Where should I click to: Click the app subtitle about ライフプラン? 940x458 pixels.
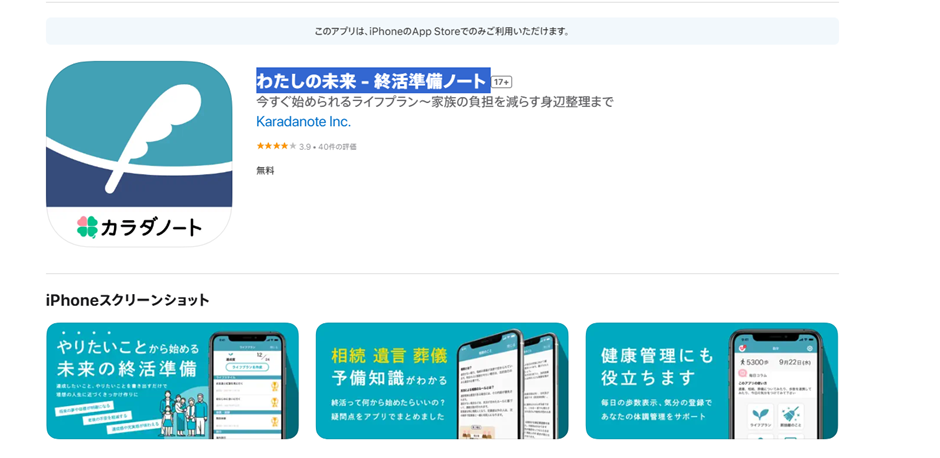(434, 102)
